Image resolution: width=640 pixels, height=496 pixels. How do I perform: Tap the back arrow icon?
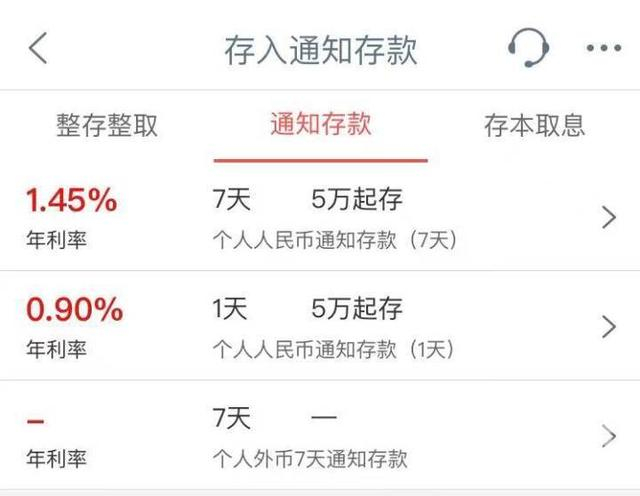pyautogui.click(x=38, y=48)
